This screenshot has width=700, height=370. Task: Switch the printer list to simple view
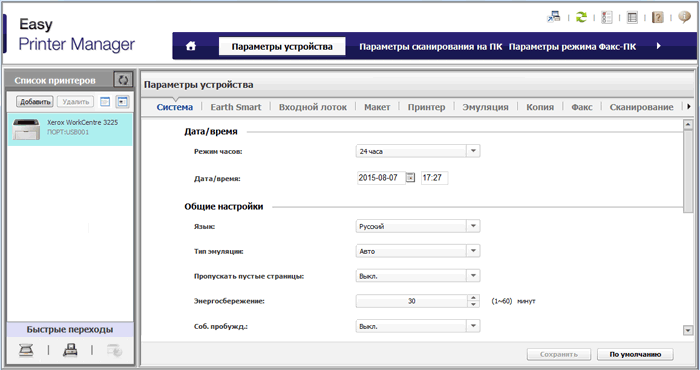tap(104, 102)
